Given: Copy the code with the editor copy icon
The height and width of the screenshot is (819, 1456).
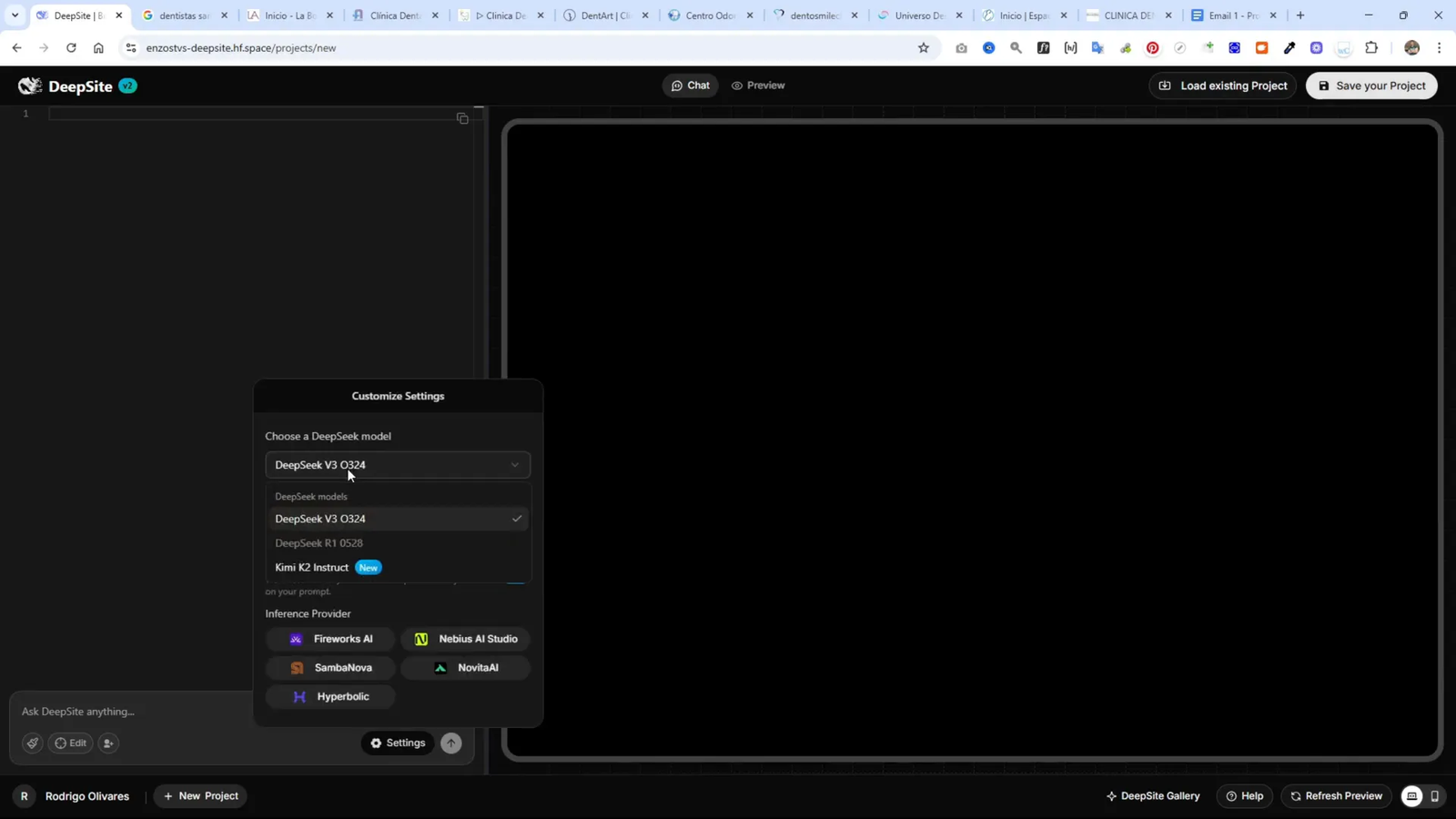Looking at the screenshot, I should [462, 119].
